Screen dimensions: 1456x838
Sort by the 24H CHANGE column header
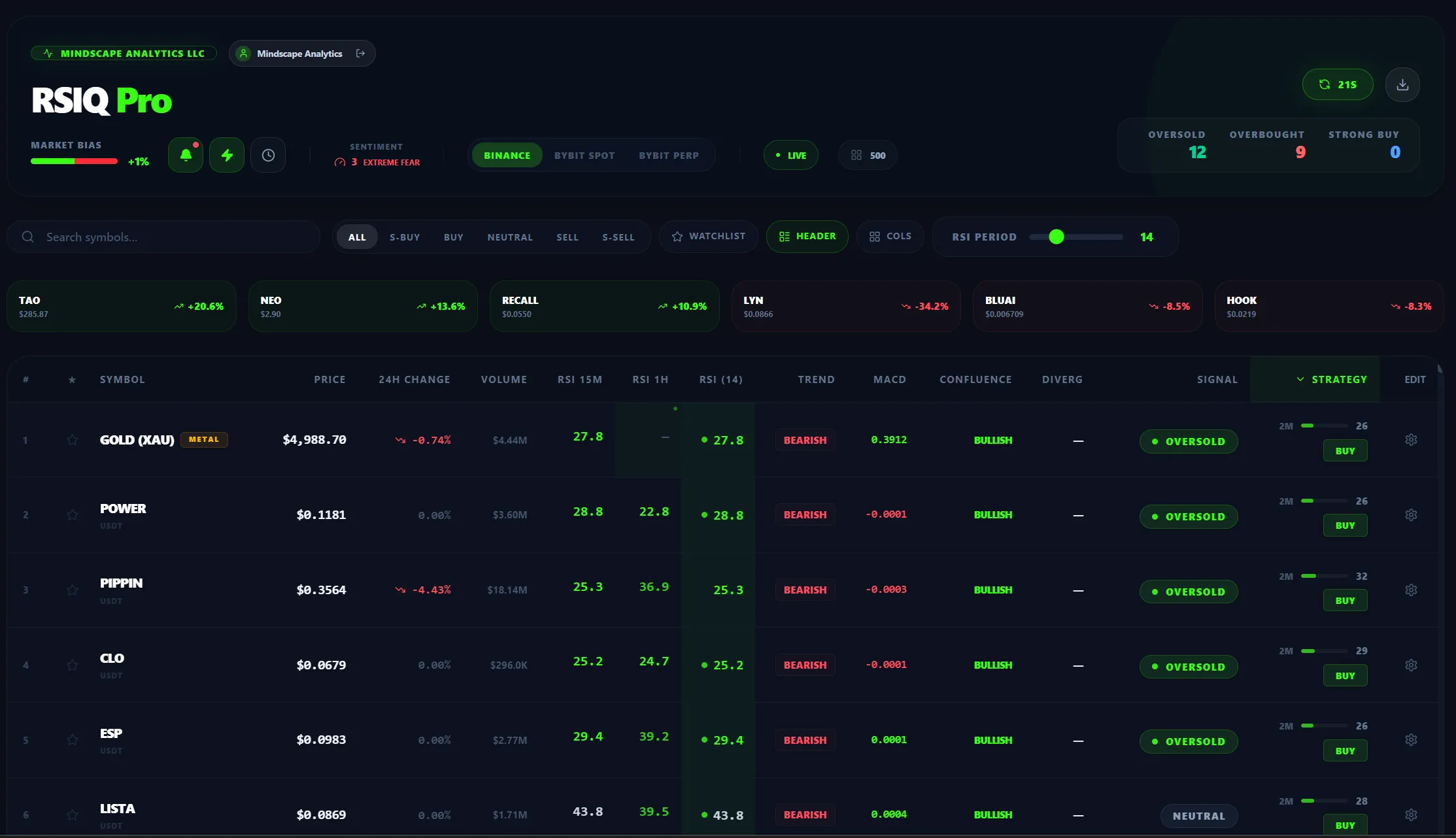click(x=415, y=380)
